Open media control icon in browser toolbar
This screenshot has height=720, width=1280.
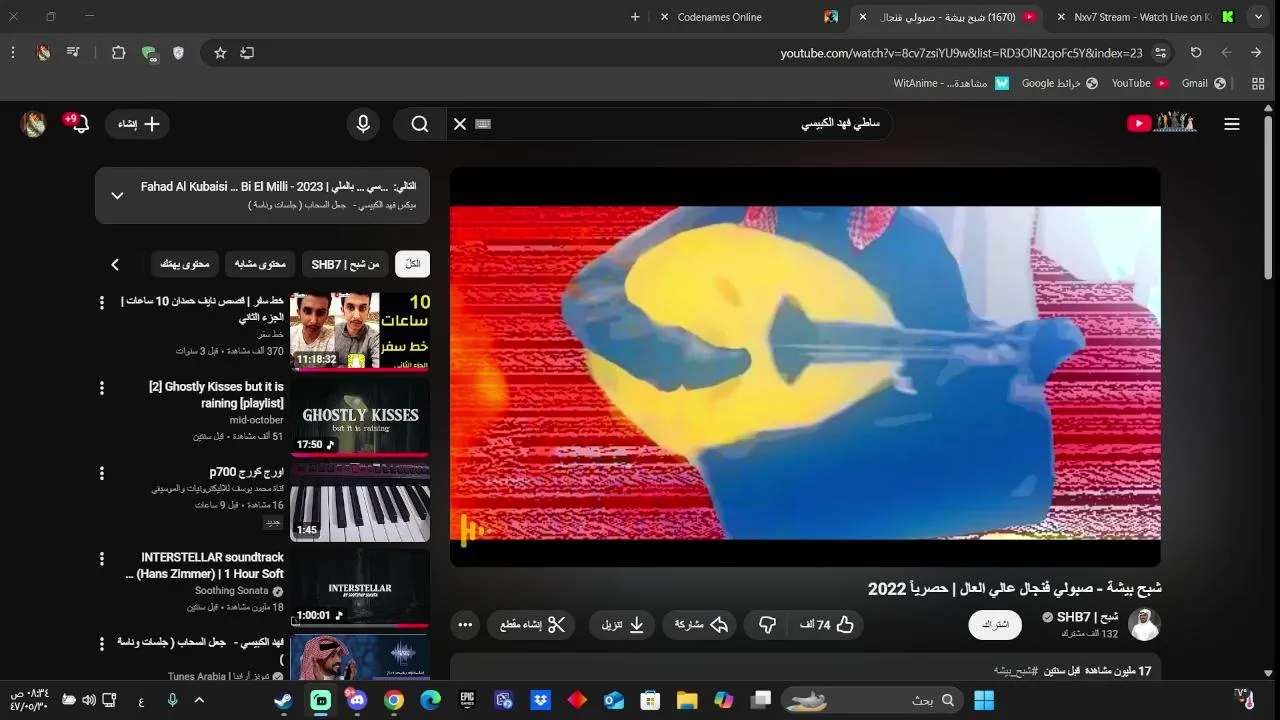tap(73, 53)
